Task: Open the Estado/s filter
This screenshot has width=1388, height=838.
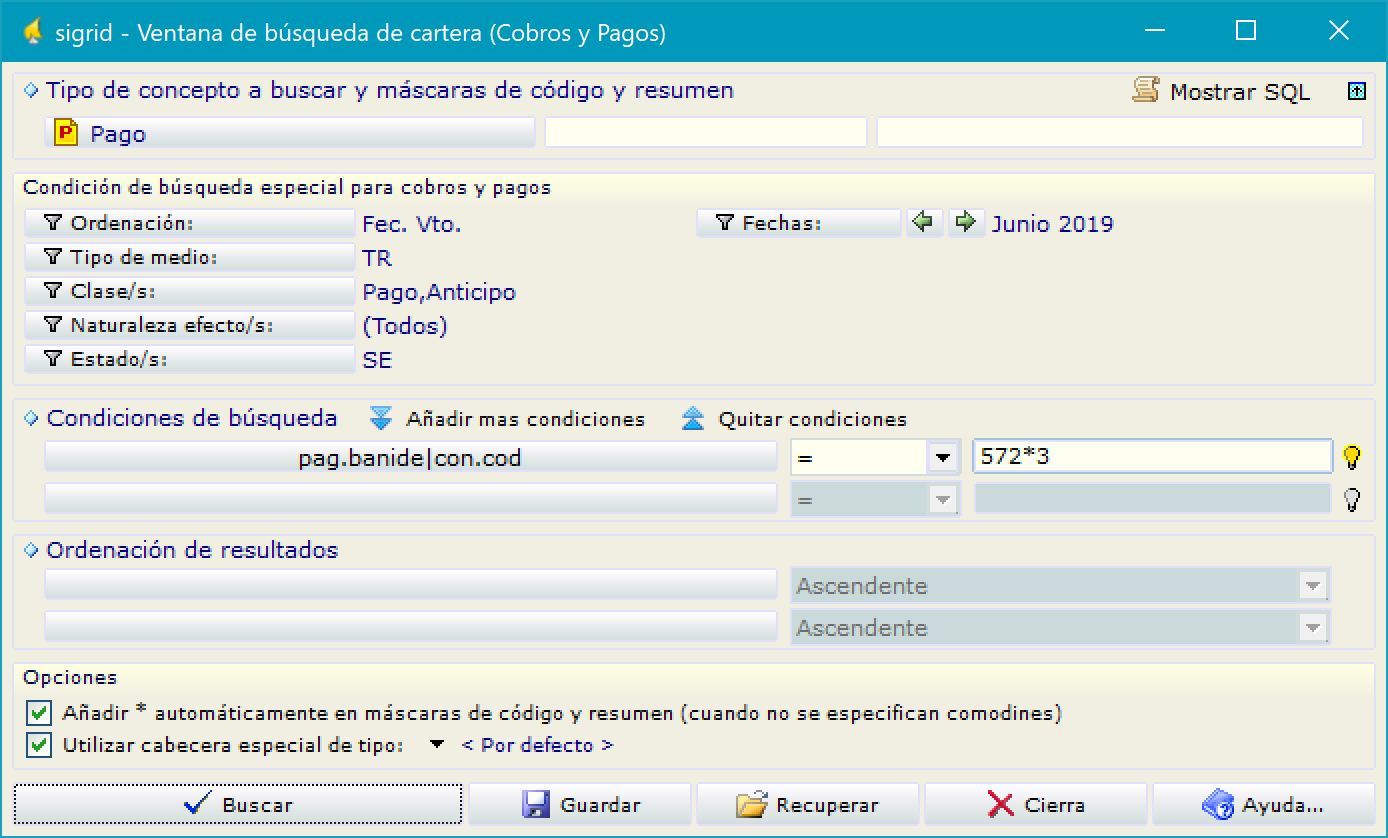Action: [x=189, y=360]
